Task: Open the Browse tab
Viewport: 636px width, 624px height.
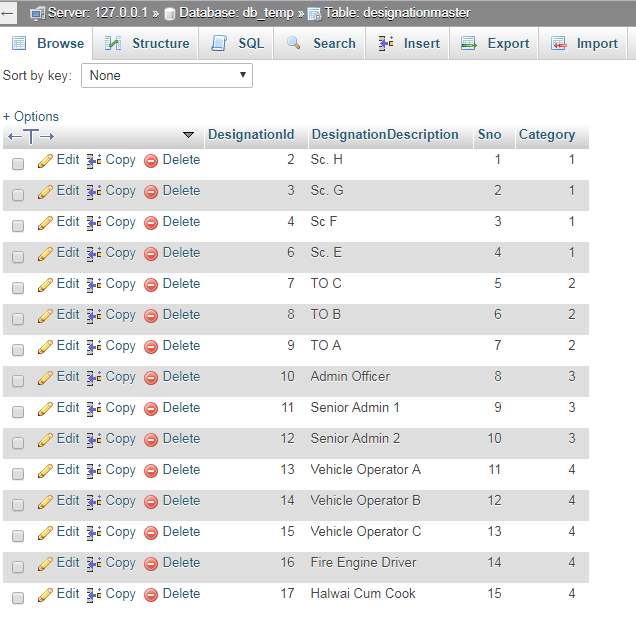Action: coord(47,43)
